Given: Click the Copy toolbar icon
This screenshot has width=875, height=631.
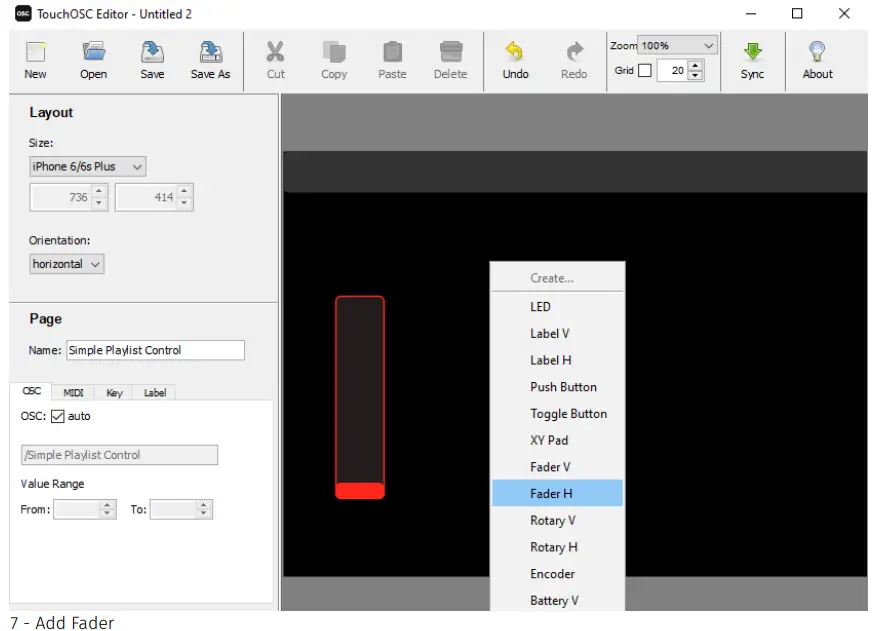Looking at the screenshot, I should 334,52.
